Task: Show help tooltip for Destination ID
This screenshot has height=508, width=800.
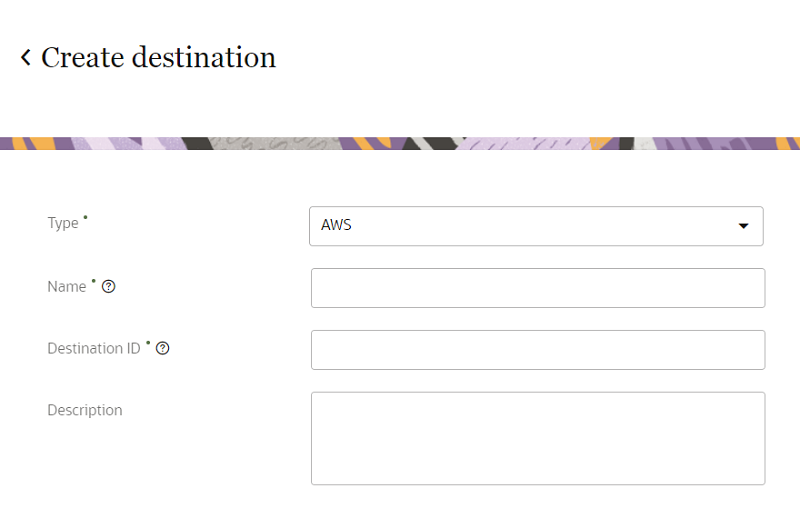Action: coord(162,349)
